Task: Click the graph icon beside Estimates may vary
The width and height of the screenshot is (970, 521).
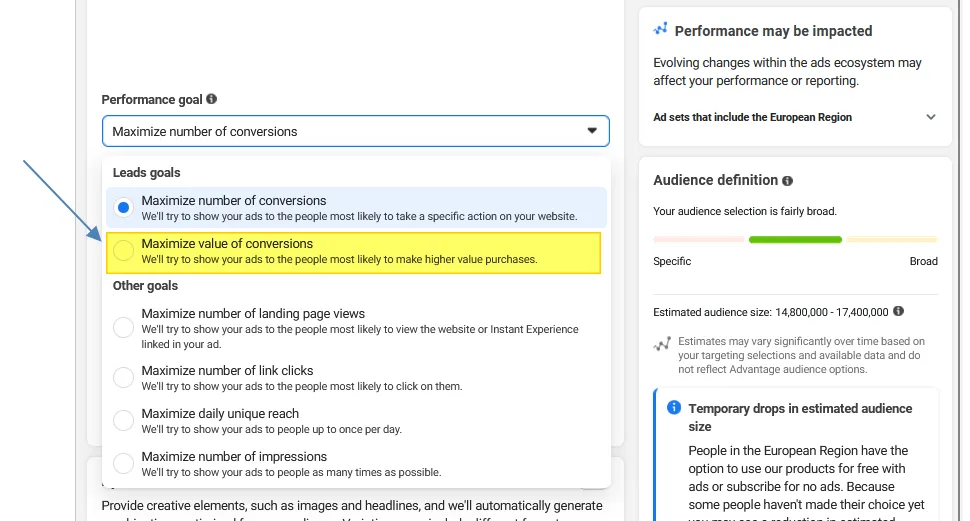Action: pyautogui.click(x=662, y=344)
